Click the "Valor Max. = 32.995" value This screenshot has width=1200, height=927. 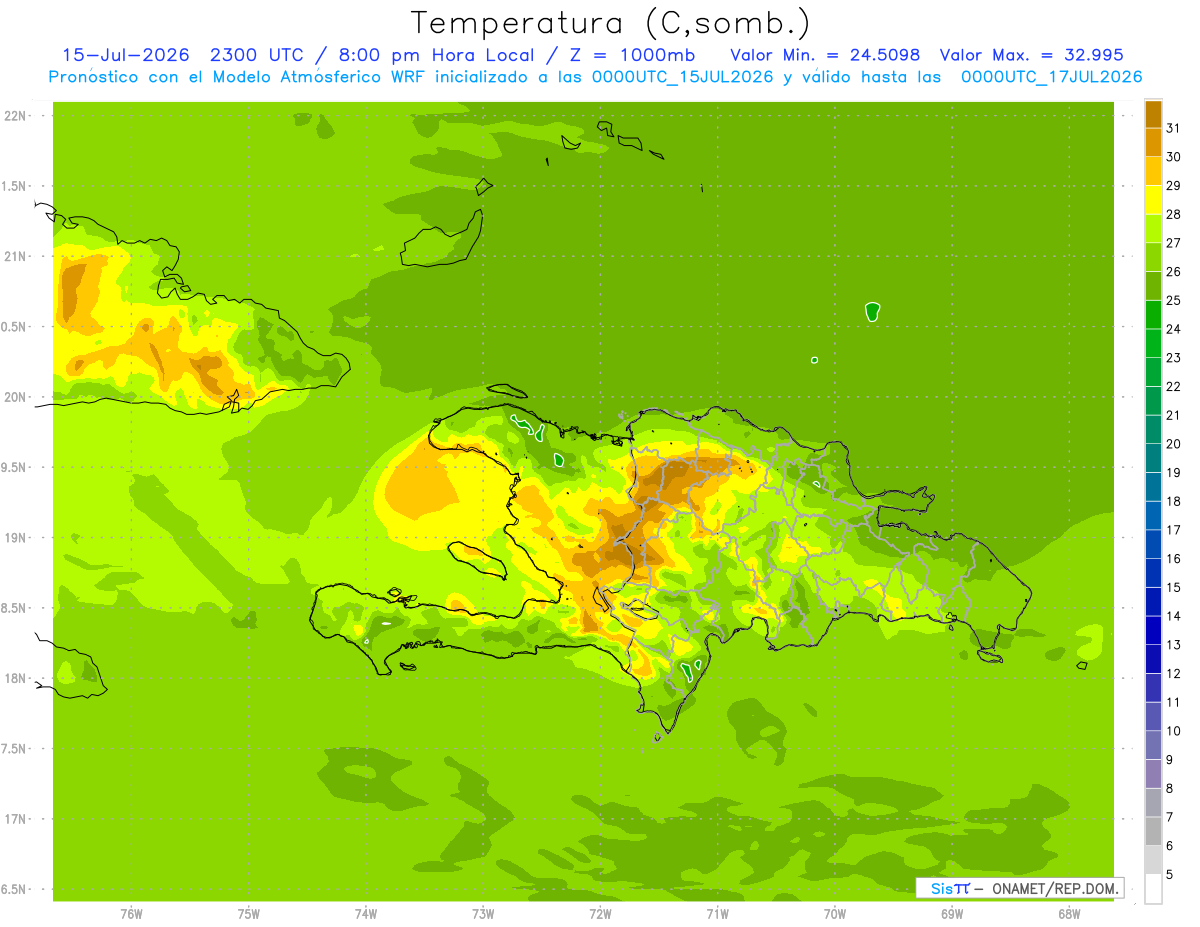(x=1032, y=55)
